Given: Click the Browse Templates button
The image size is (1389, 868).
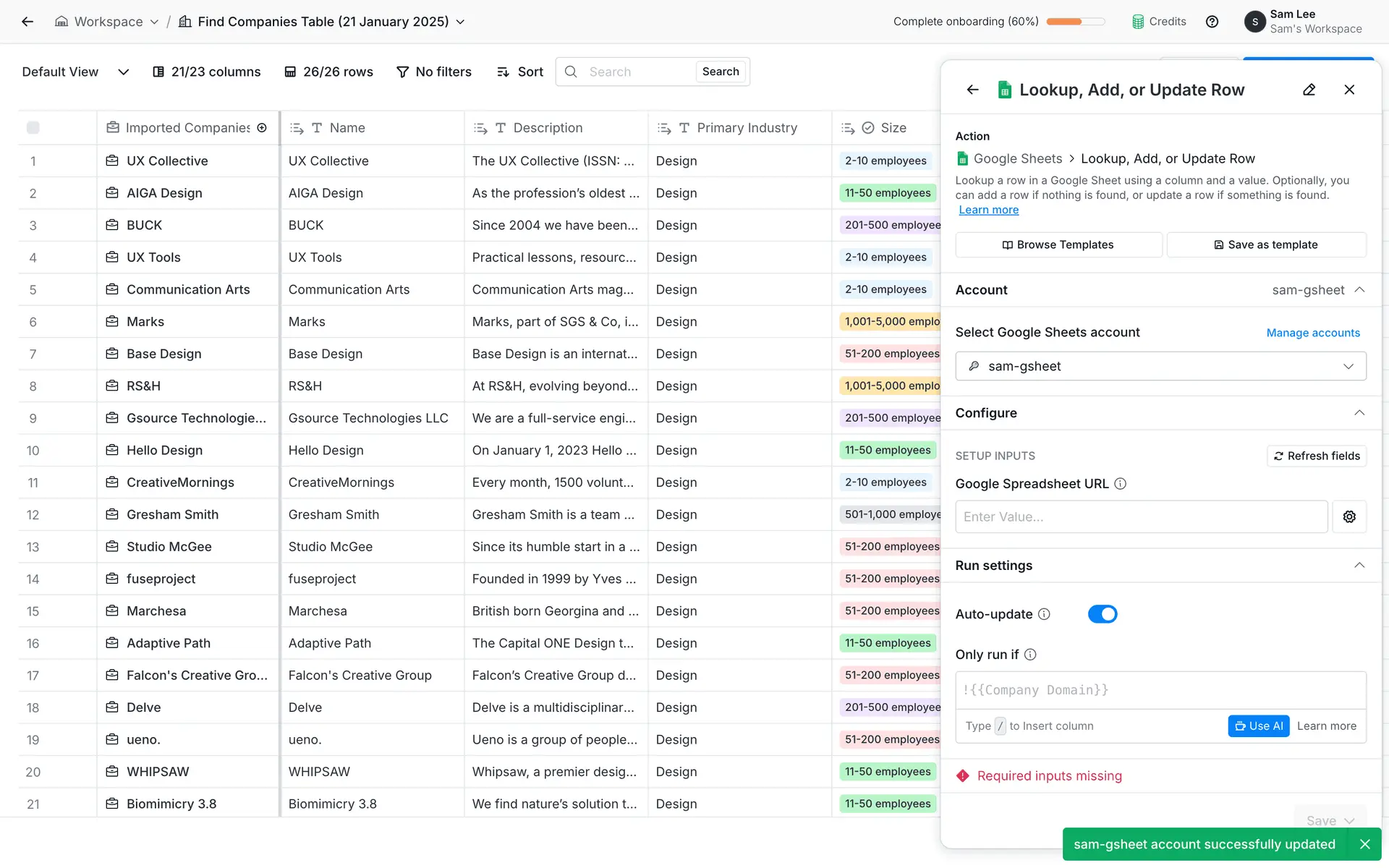Looking at the screenshot, I should click(x=1058, y=244).
